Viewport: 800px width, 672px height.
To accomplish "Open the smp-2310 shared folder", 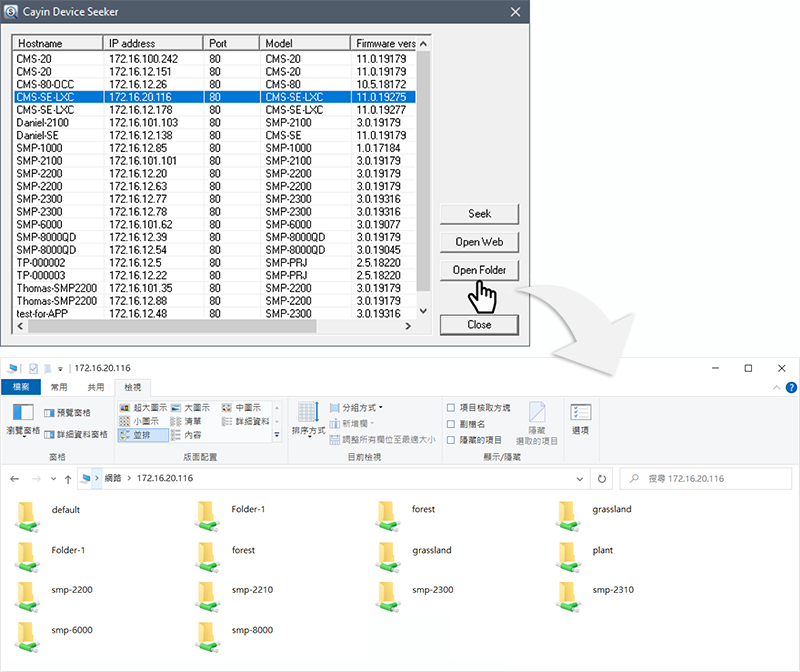I will click(595, 596).
